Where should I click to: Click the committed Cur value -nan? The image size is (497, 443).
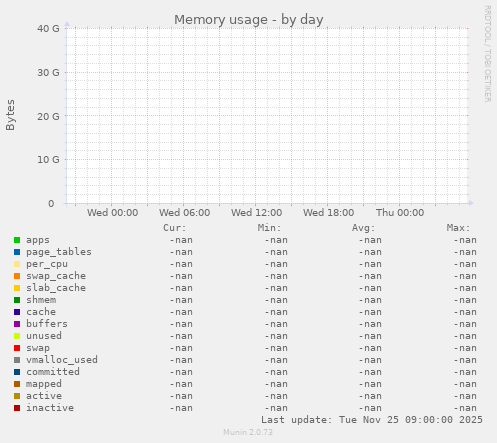tap(181, 372)
